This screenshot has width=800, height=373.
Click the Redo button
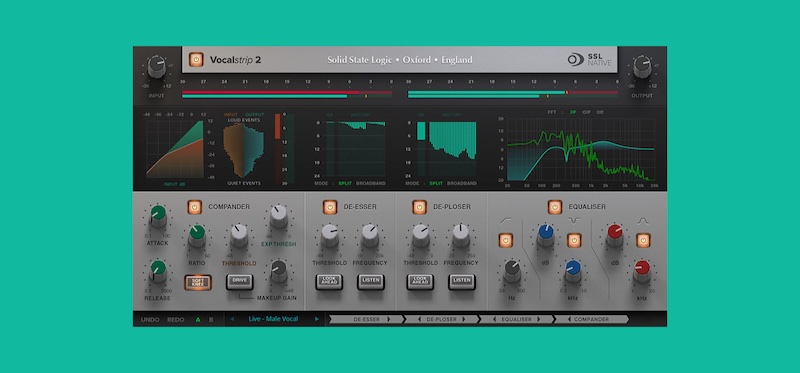tap(176, 320)
